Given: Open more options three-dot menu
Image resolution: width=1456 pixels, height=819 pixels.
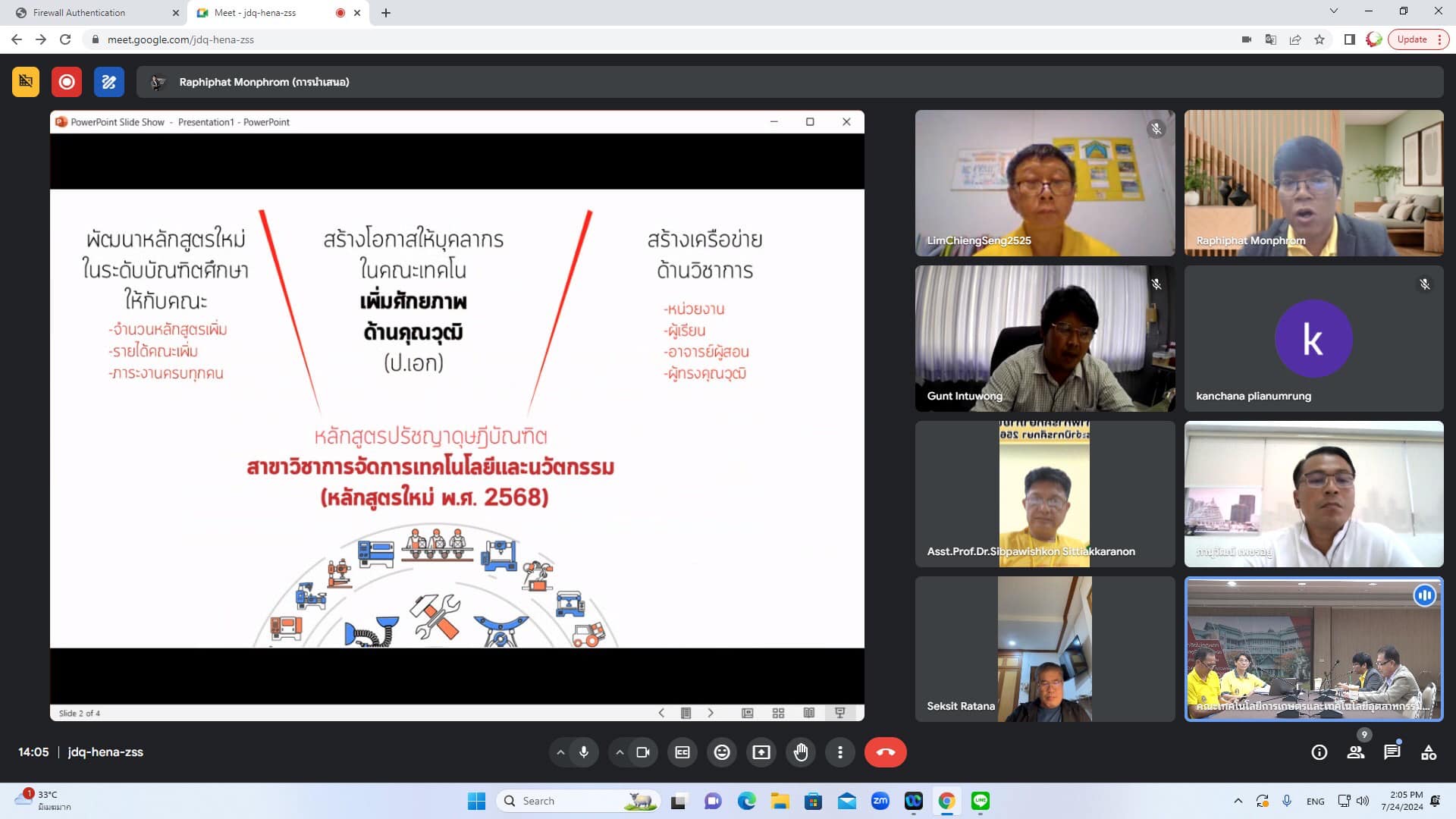Looking at the screenshot, I should [x=839, y=752].
